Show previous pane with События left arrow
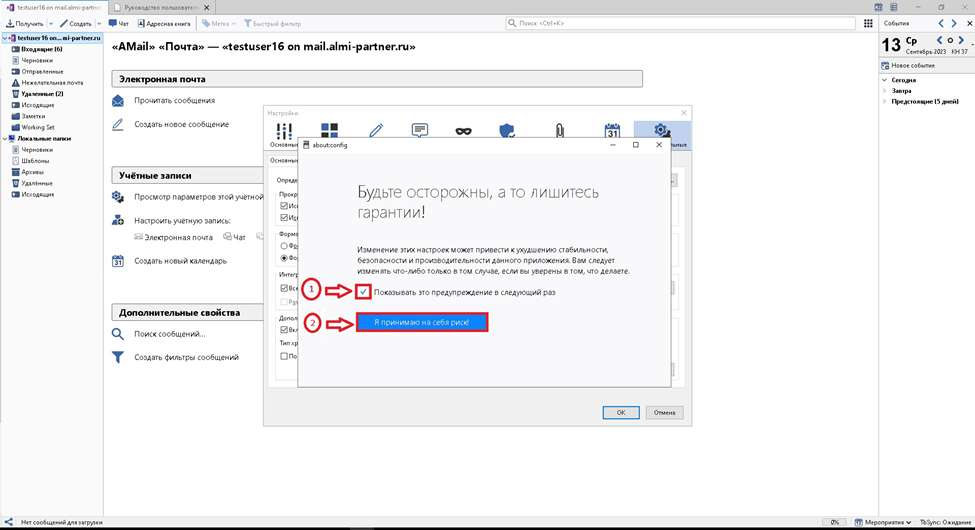This screenshot has height=530, width=975. click(941, 23)
